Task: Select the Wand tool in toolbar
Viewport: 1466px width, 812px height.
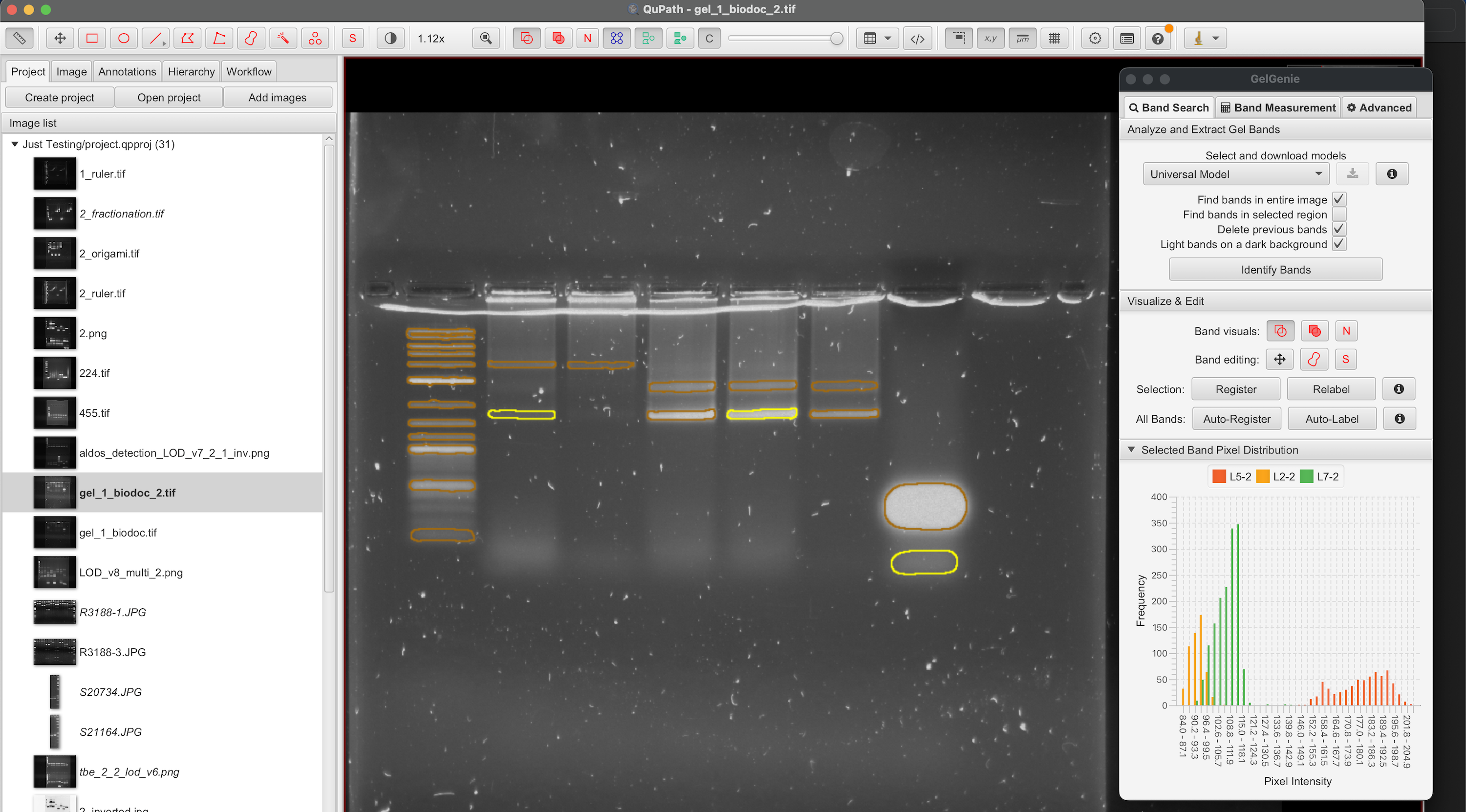Action: point(283,38)
